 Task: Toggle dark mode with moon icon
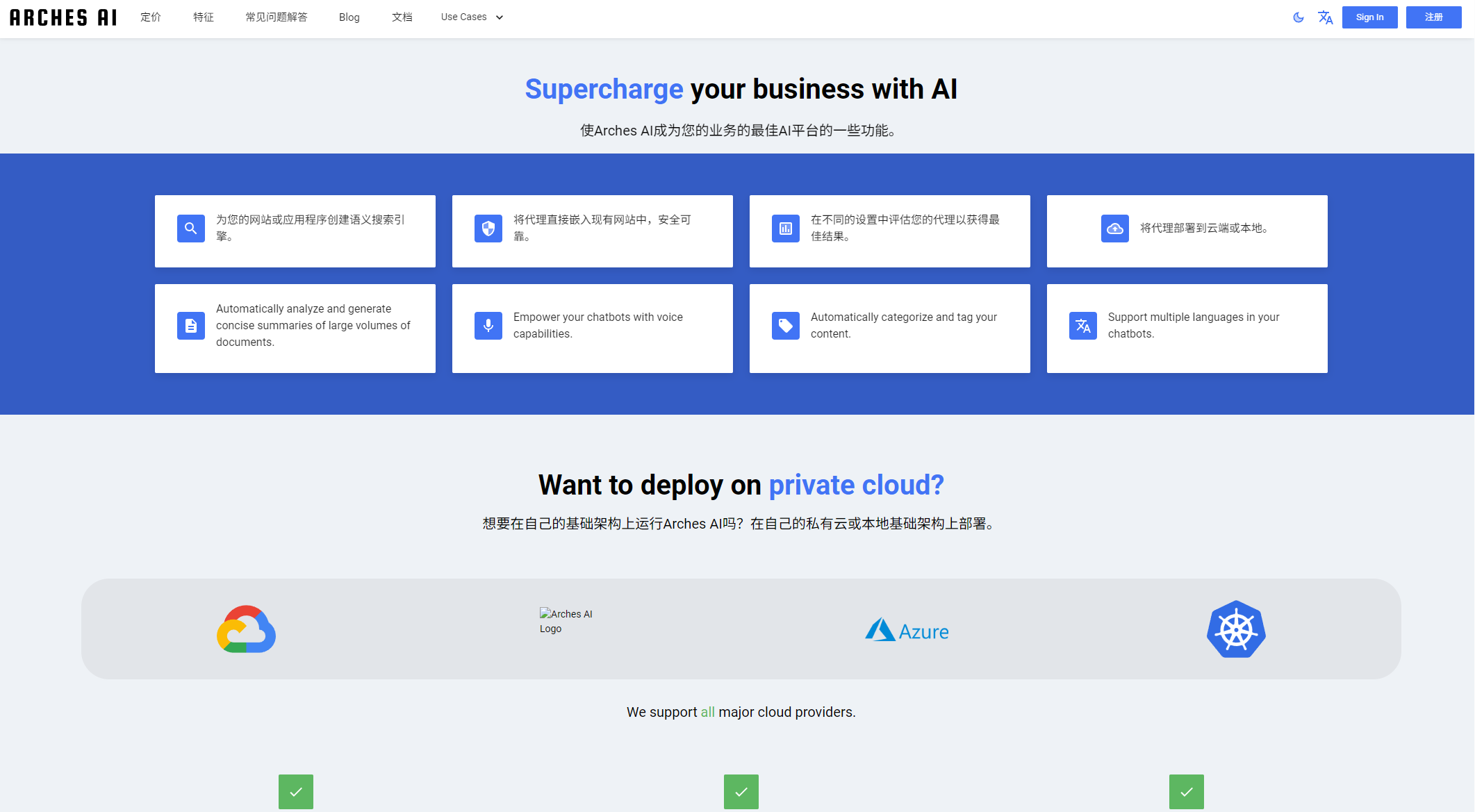pos(1298,17)
